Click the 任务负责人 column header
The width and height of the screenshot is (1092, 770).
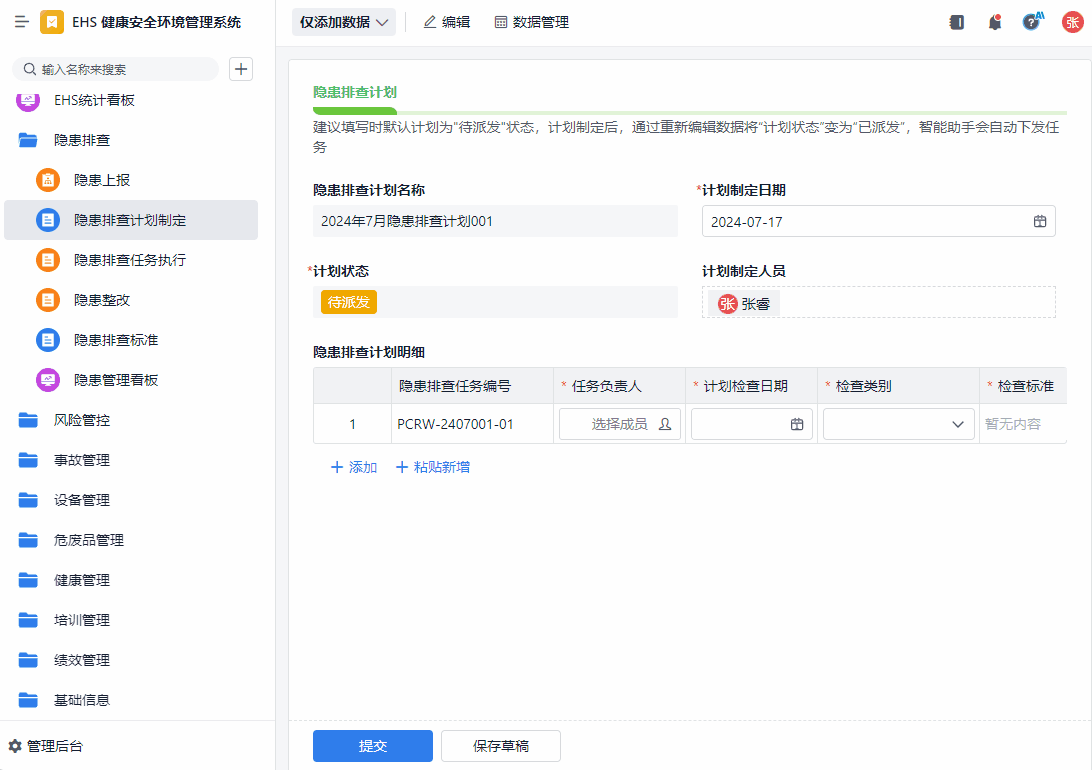[x=620, y=386]
